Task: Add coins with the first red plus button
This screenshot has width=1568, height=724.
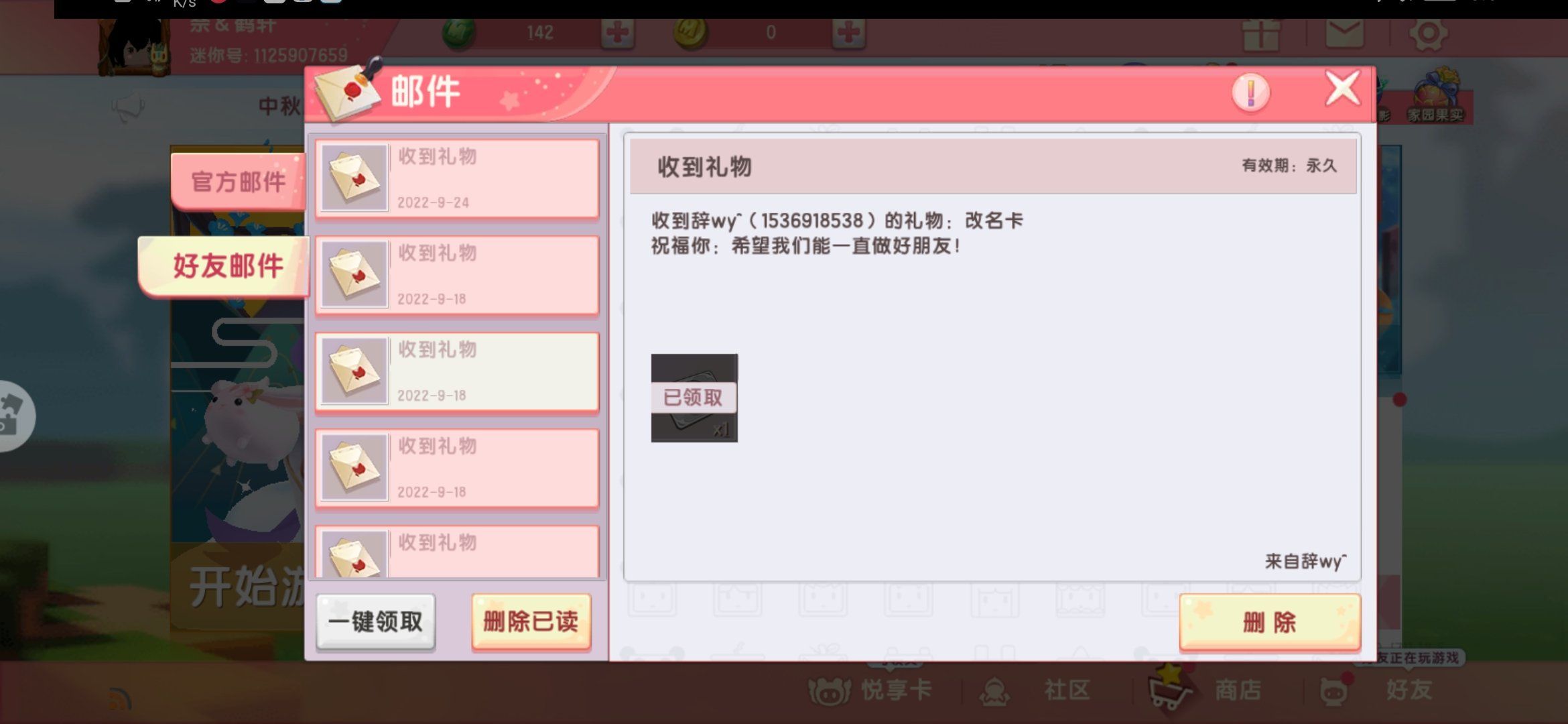Action: (617, 33)
